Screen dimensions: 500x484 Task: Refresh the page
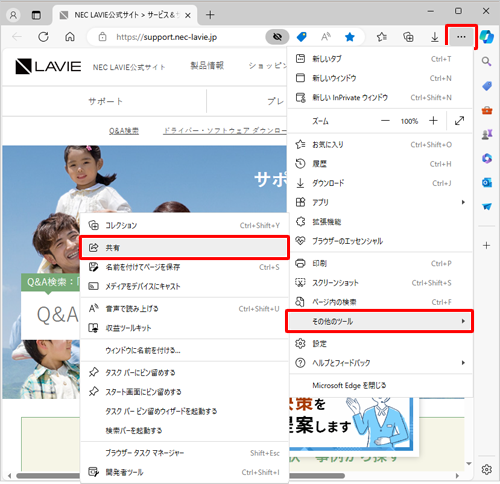(x=43, y=37)
